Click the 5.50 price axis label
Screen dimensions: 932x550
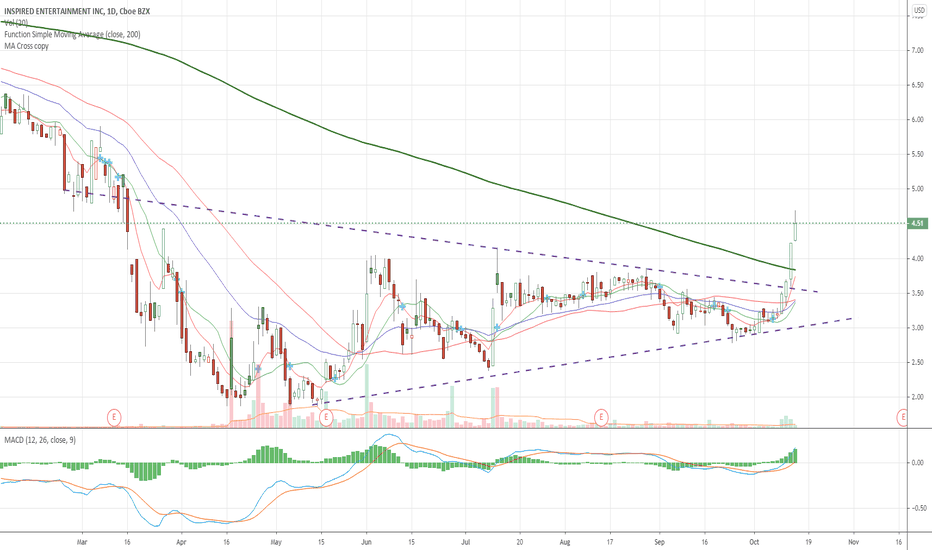pyautogui.click(x=917, y=154)
